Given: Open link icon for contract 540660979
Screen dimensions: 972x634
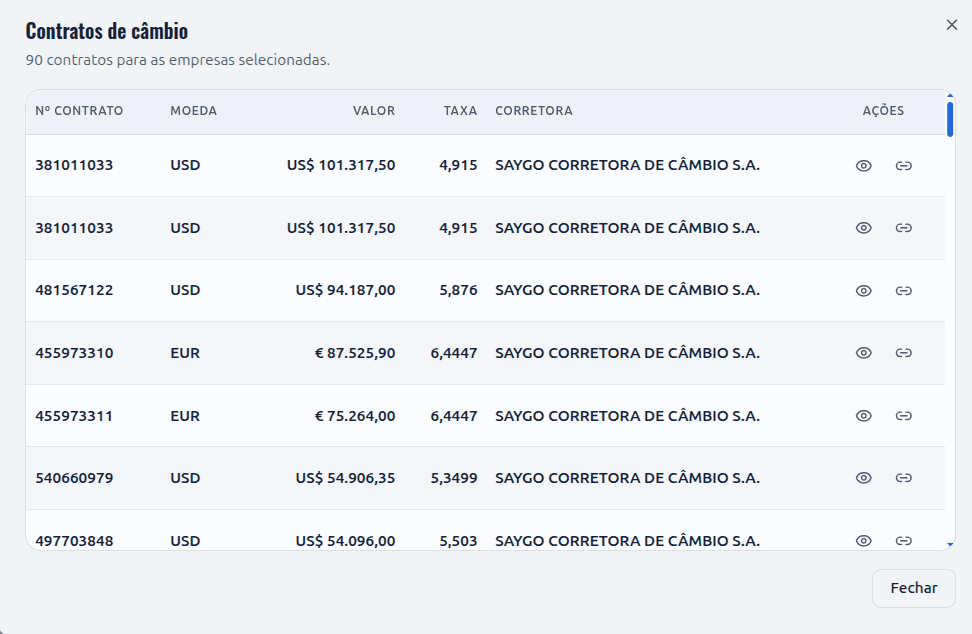Looking at the screenshot, I should coord(903,478).
